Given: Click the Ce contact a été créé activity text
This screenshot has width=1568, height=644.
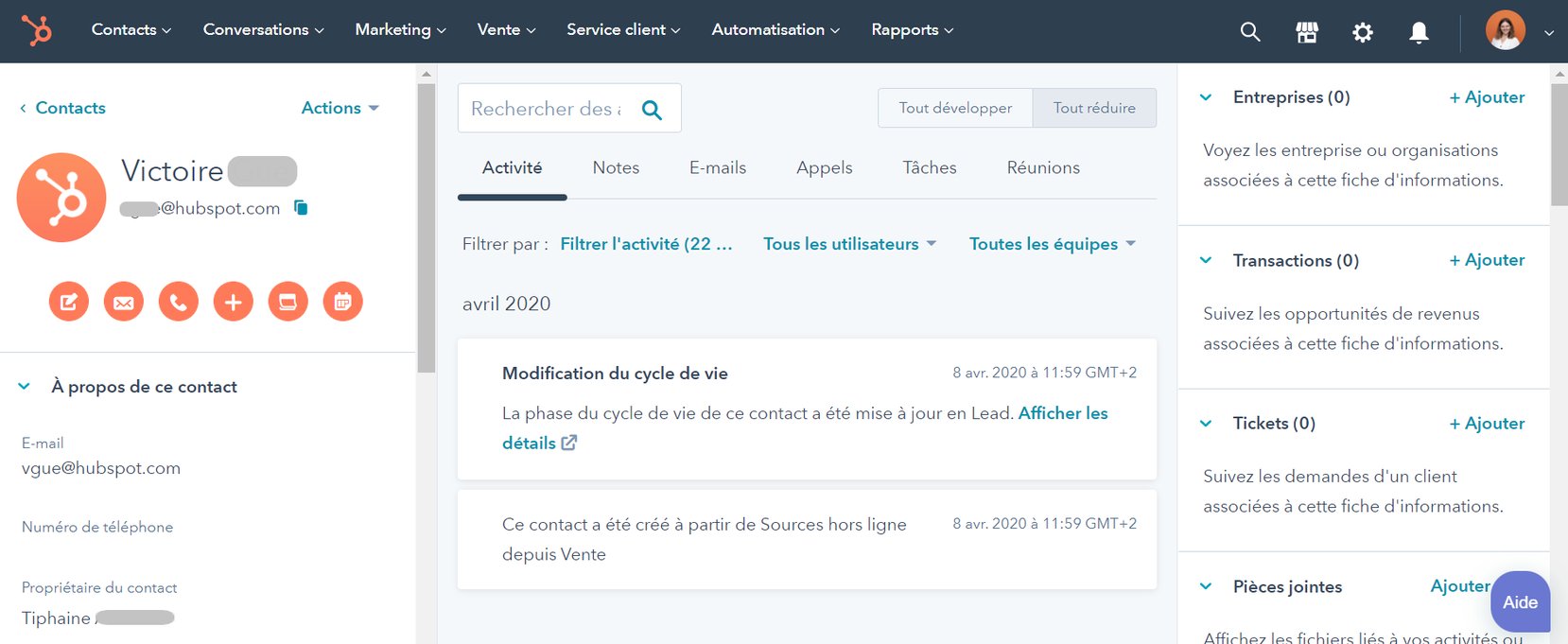Looking at the screenshot, I should 705,539.
